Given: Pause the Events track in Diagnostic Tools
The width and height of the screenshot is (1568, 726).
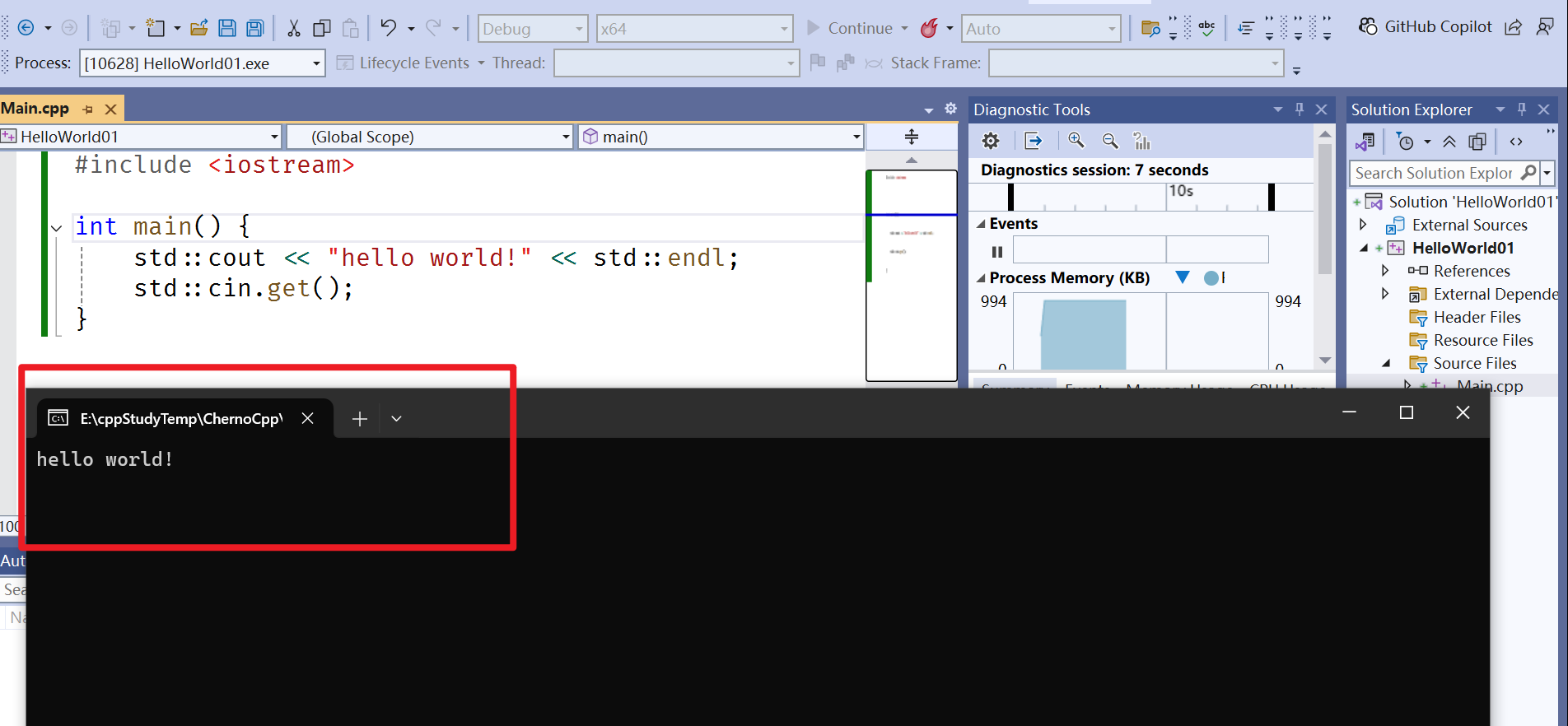Looking at the screenshot, I should [997, 252].
